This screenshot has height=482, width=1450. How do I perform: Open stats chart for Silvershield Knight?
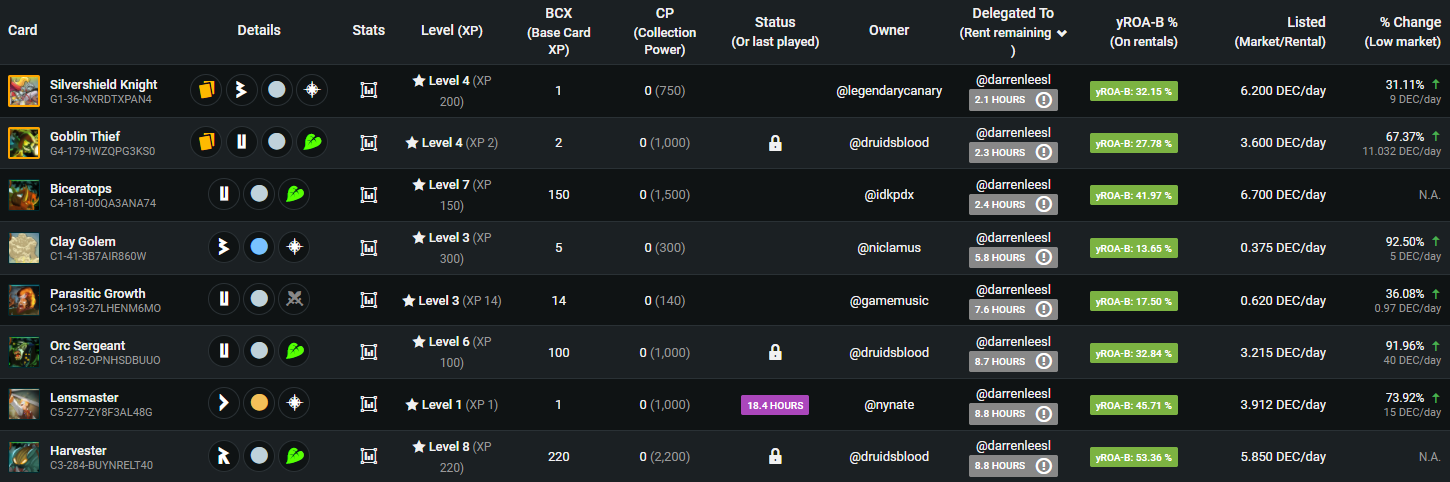point(368,91)
